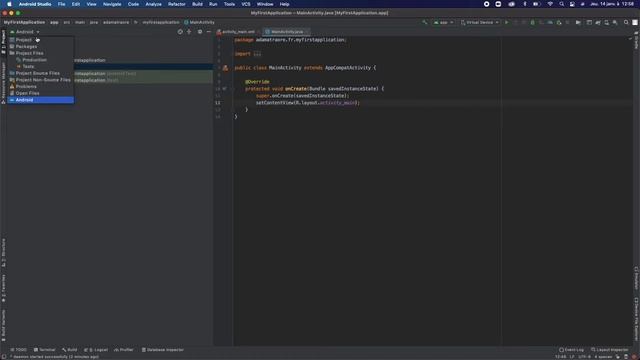This screenshot has width=640, height=360.
Task: Open the Apple menu
Action: pos(9,4)
